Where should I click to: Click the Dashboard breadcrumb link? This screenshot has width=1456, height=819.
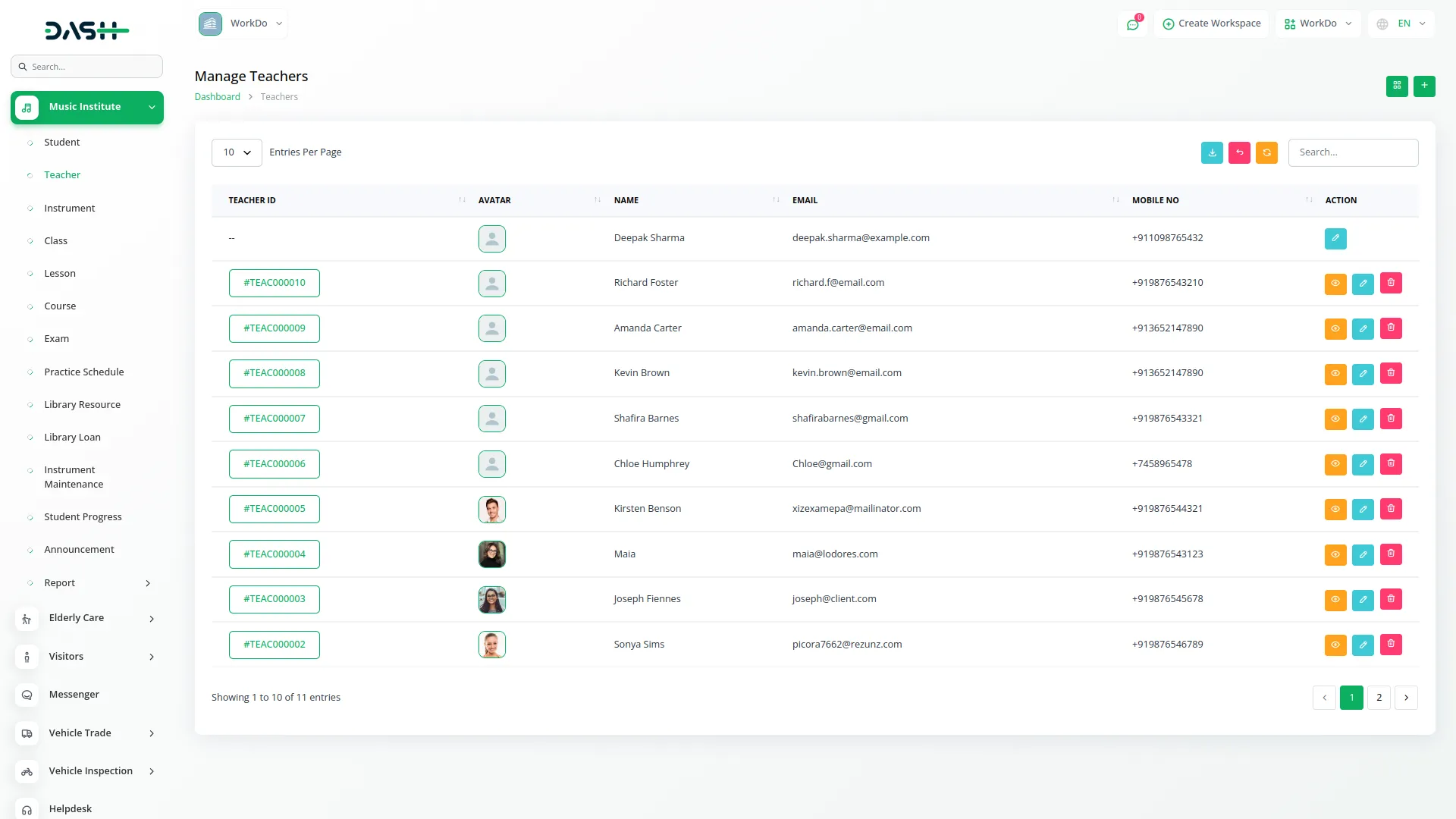(x=217, y=97)
